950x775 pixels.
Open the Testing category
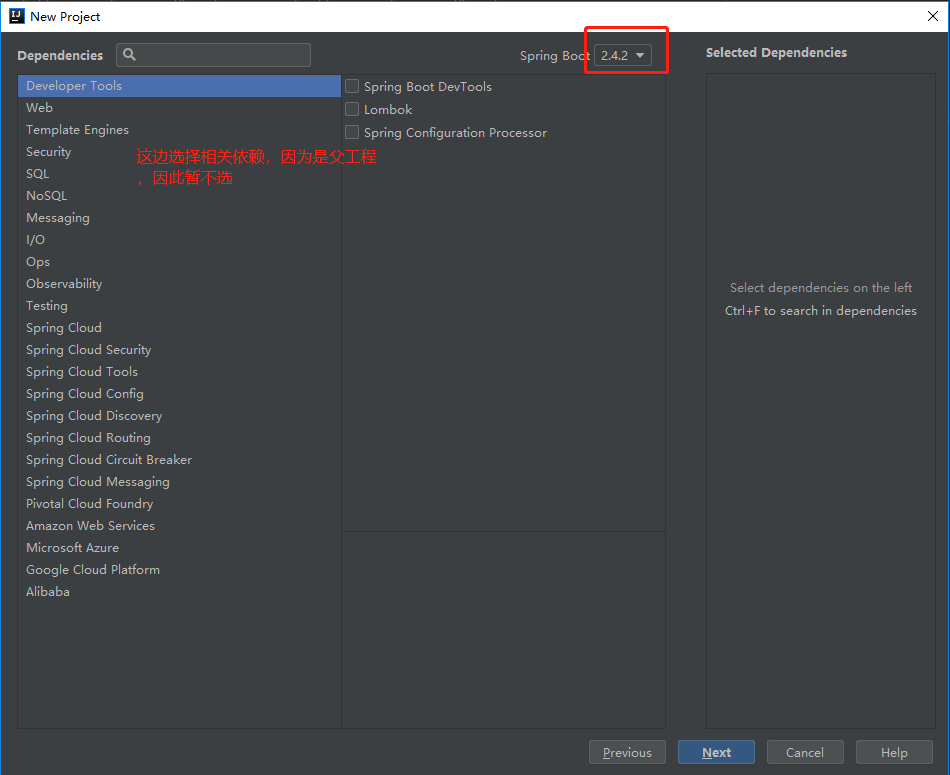pyautogui.click(x=179, y=306)
